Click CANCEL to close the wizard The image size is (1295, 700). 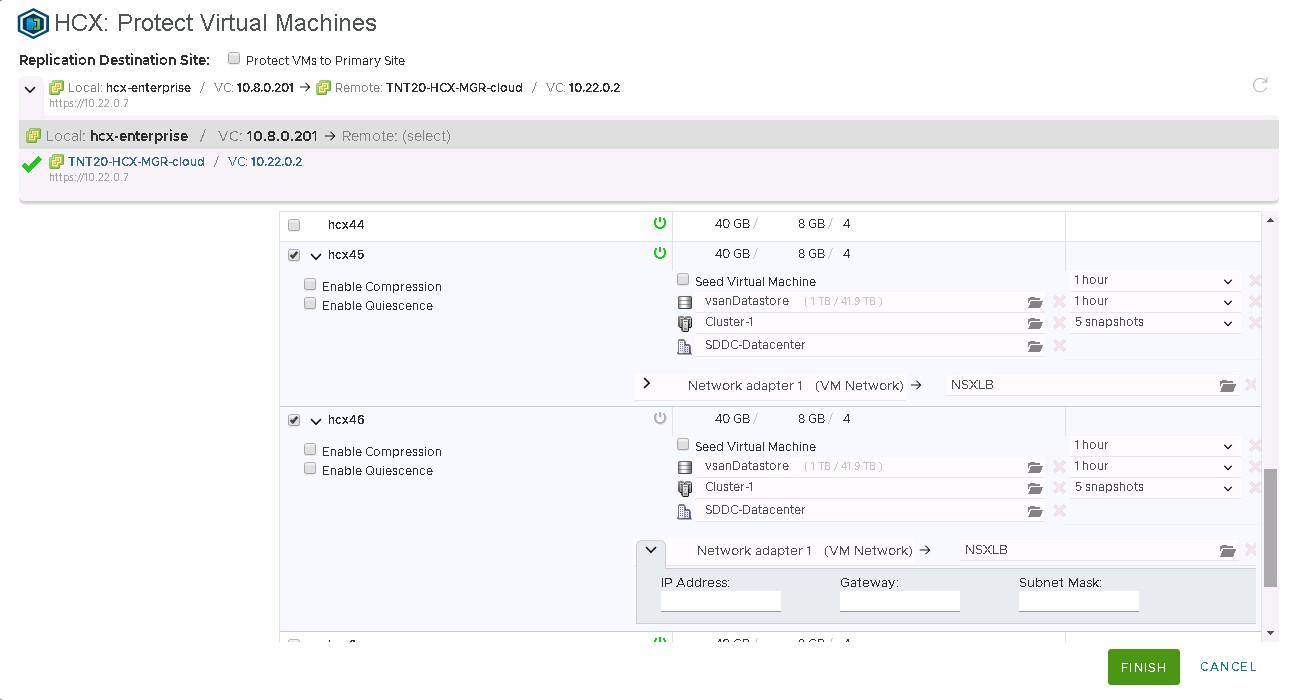[1228, 667]
